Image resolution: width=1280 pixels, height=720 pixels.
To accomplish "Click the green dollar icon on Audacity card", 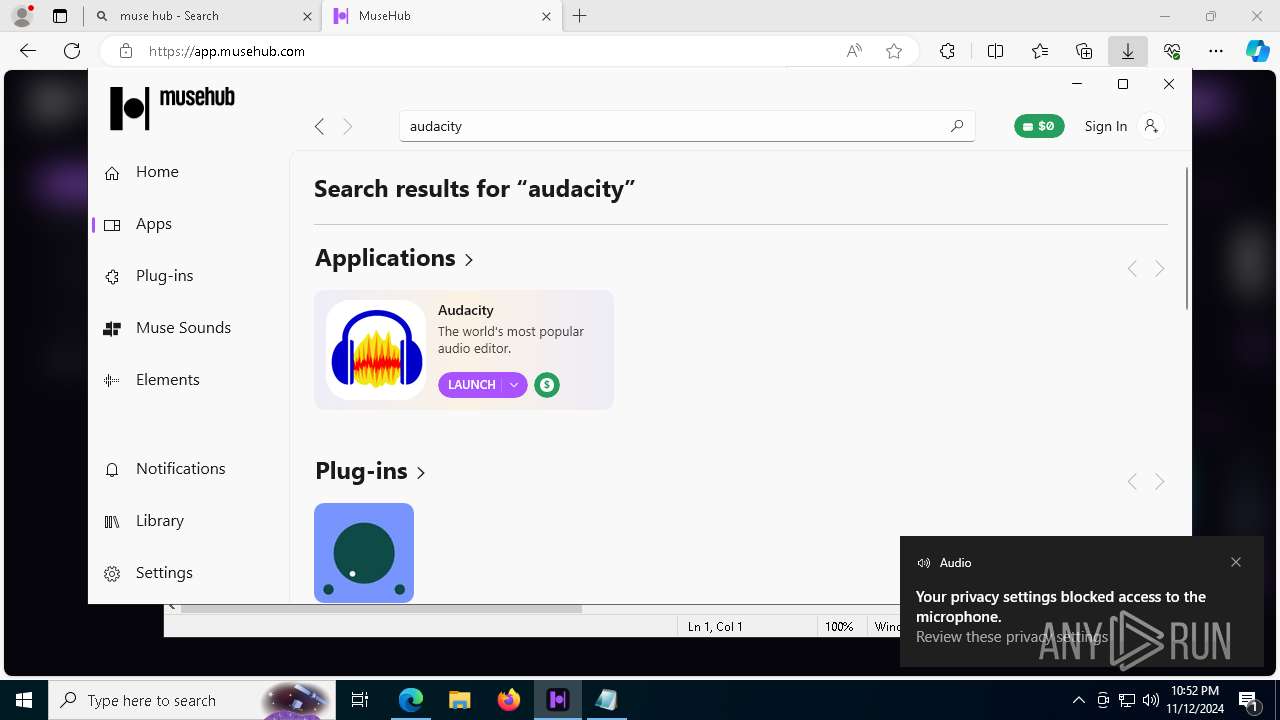I will click(x=546, y=385).
